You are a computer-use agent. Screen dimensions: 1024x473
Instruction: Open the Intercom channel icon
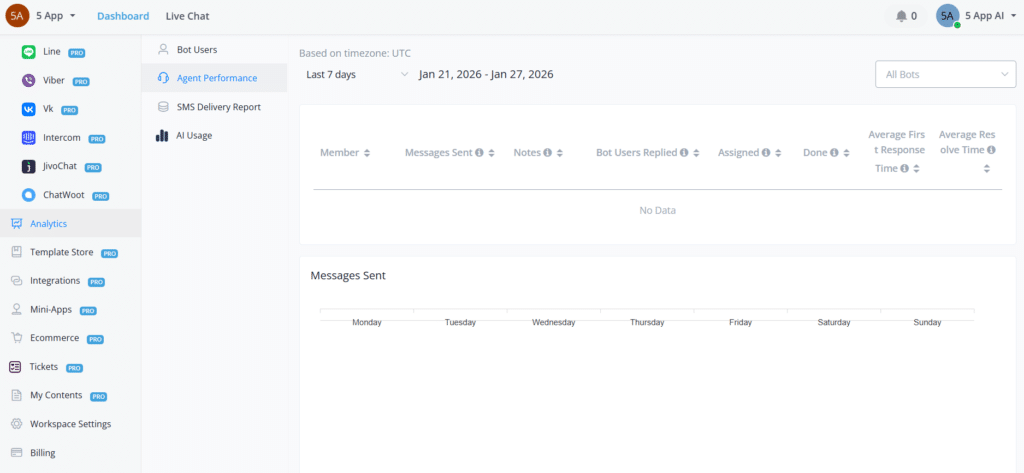[x=29, y=138]
